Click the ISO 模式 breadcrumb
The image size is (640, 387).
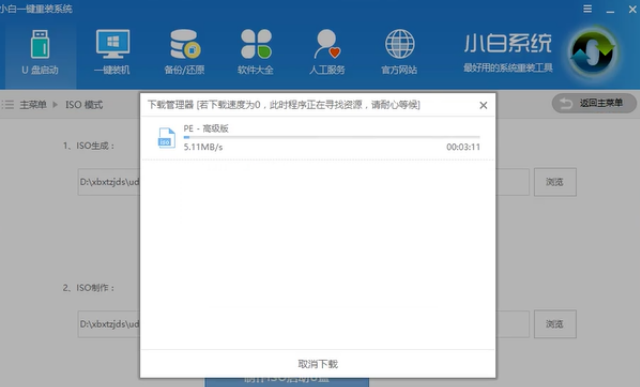[84, 105]
